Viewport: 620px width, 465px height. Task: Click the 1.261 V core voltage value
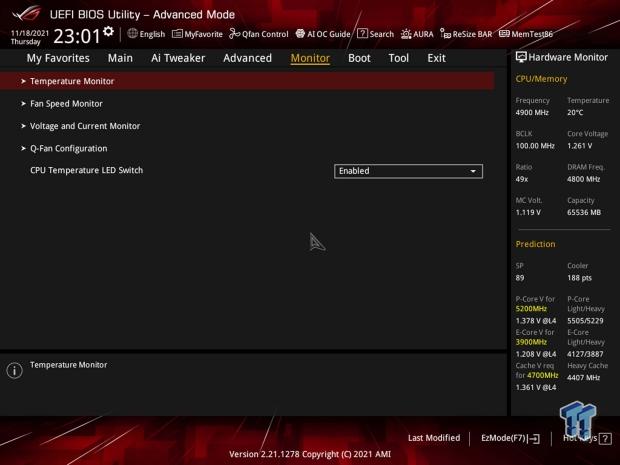coord(580,146)
